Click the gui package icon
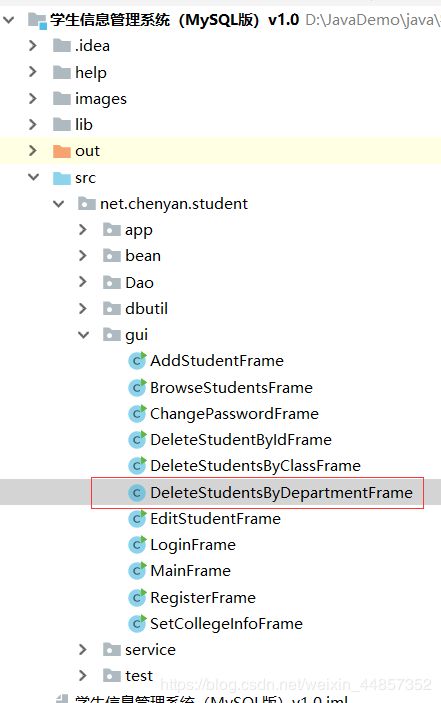This screenshot has height=703, width=441. click(x=112, y=334)
